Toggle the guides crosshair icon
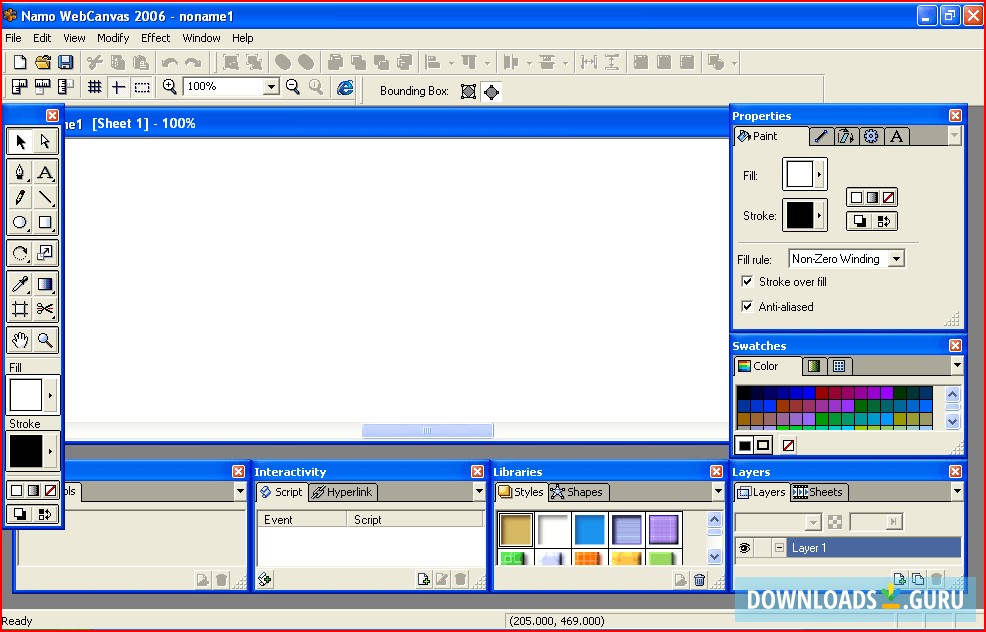Image resolution: width=986 pixels, height=632 pixels. point(118,87)
